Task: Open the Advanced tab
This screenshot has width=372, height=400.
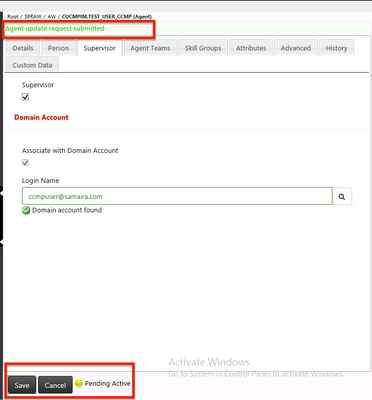Action: click(296, 48)
